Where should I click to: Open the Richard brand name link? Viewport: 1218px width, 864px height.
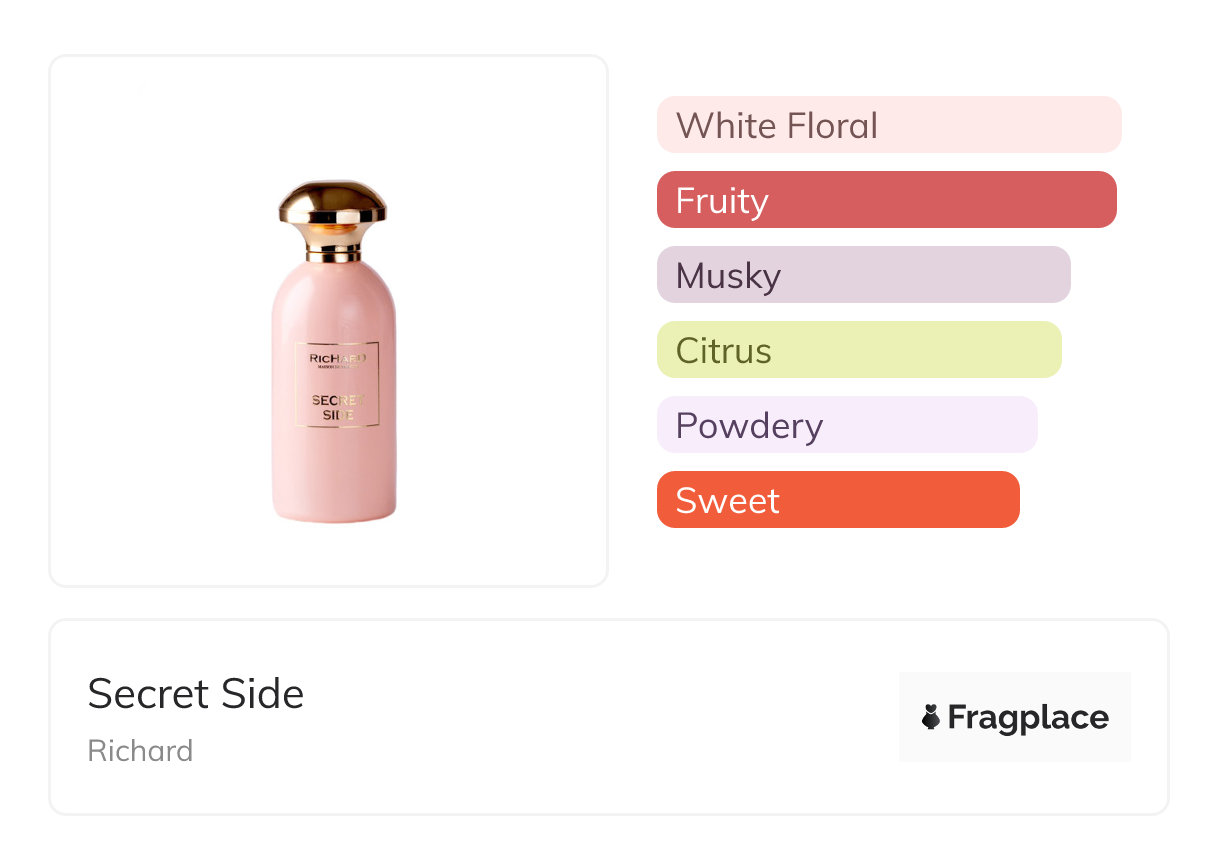coord(140,751)
